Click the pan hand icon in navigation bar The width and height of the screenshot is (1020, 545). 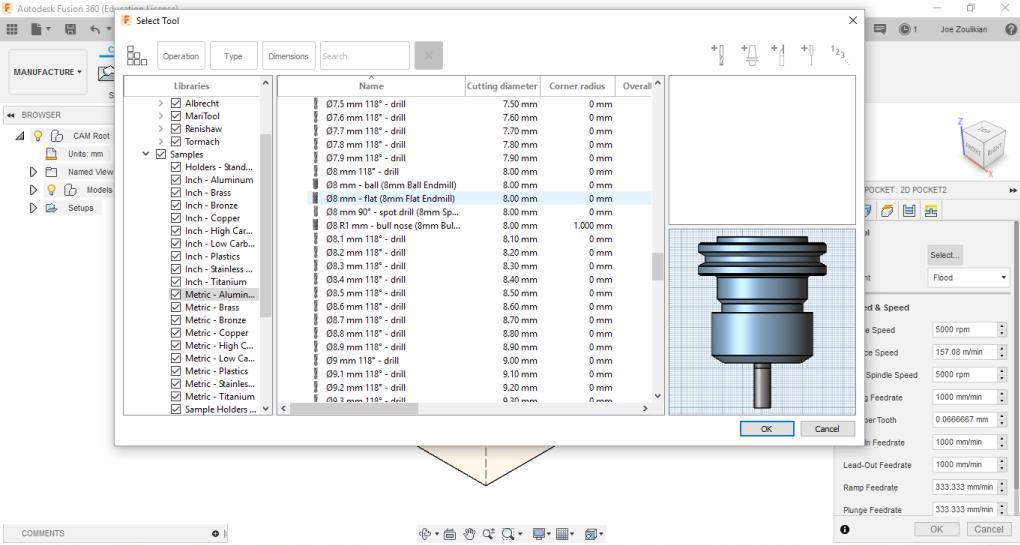point(470,534)
